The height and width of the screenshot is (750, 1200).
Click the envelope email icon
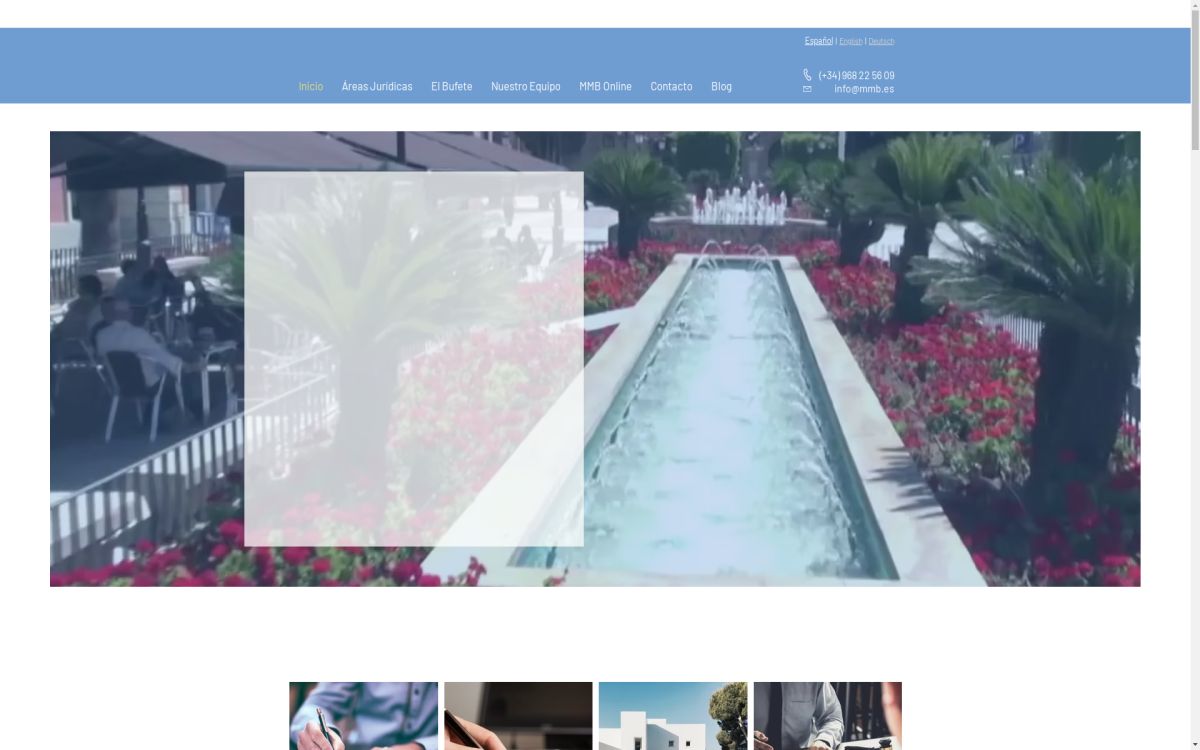[807, 89]
